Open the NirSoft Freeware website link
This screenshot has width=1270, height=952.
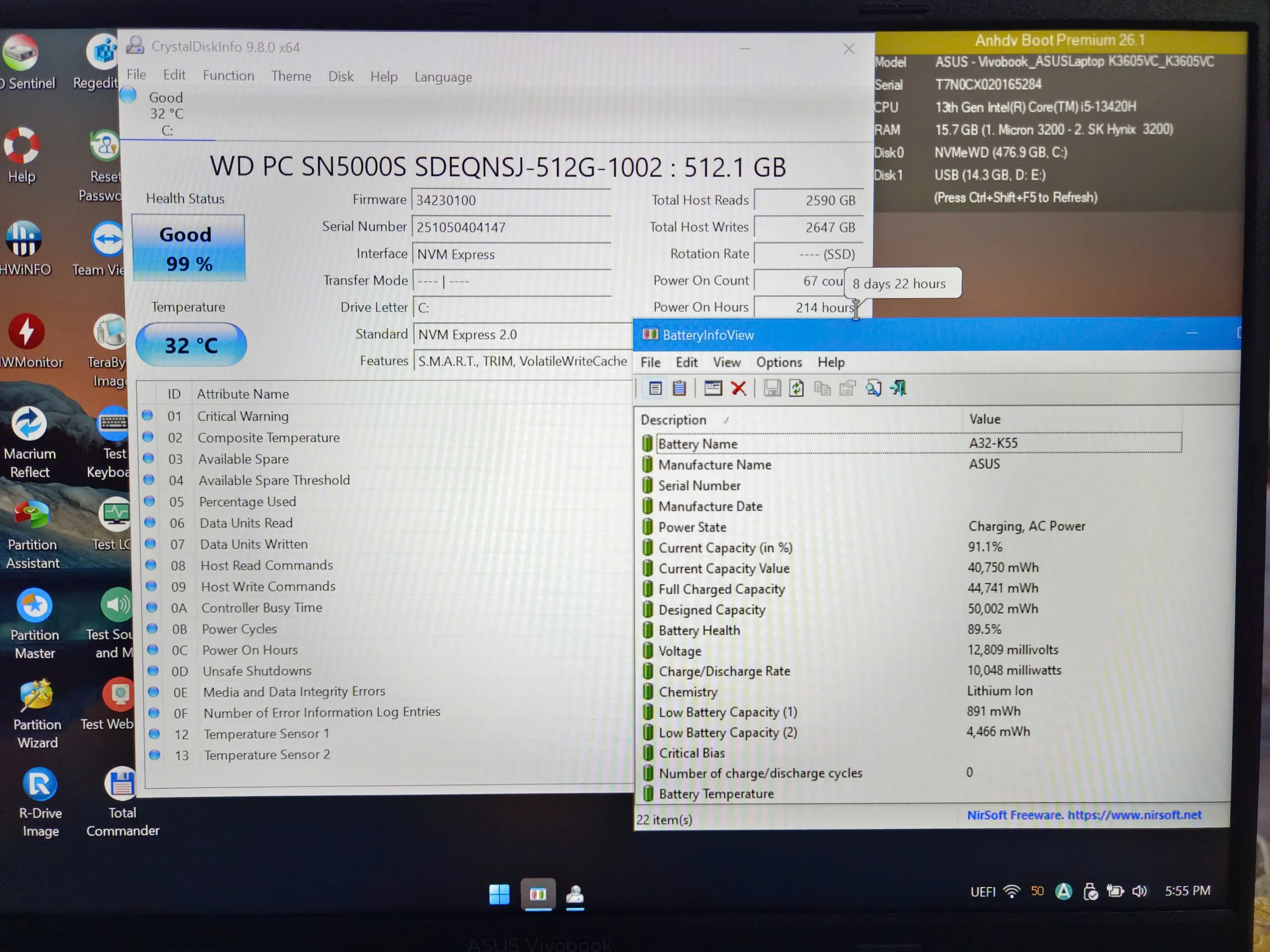pos(1084,815)
